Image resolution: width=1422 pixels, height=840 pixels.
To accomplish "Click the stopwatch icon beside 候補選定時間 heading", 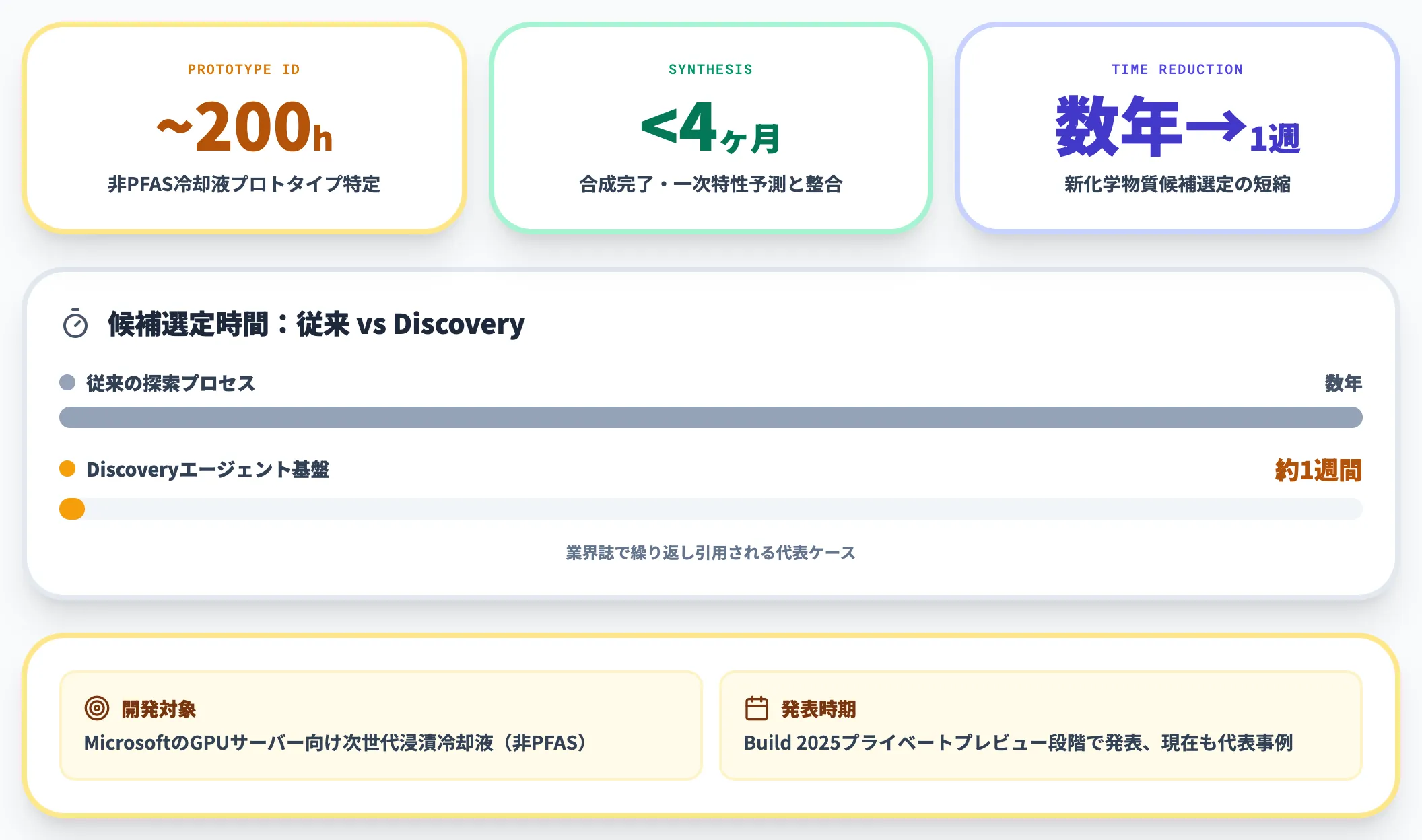I will point(75,324).
